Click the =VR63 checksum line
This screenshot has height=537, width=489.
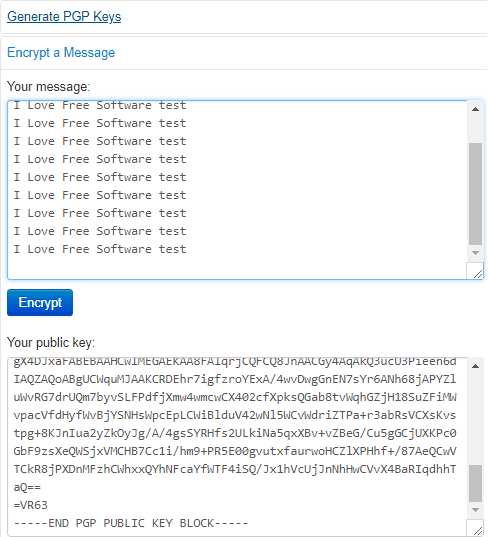tap(31, 505)
